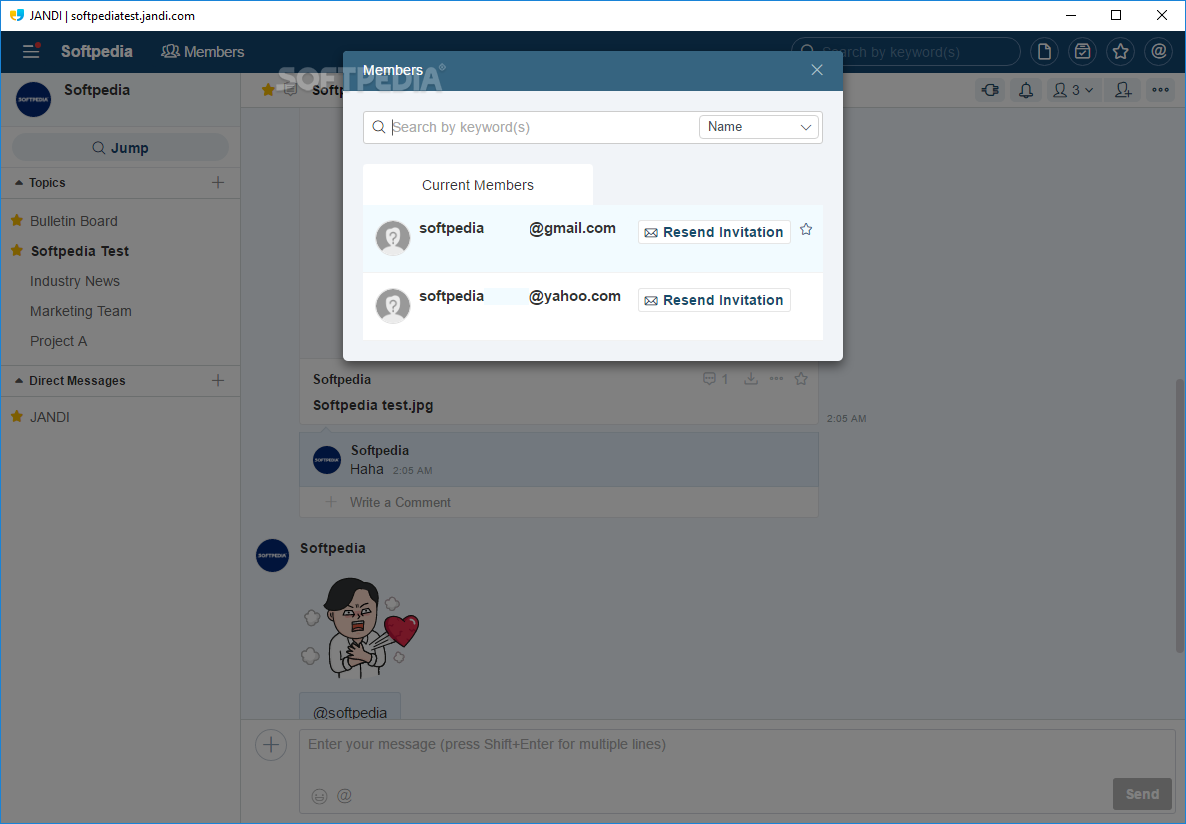Star the gmail.com member

[x=806, y=230]
